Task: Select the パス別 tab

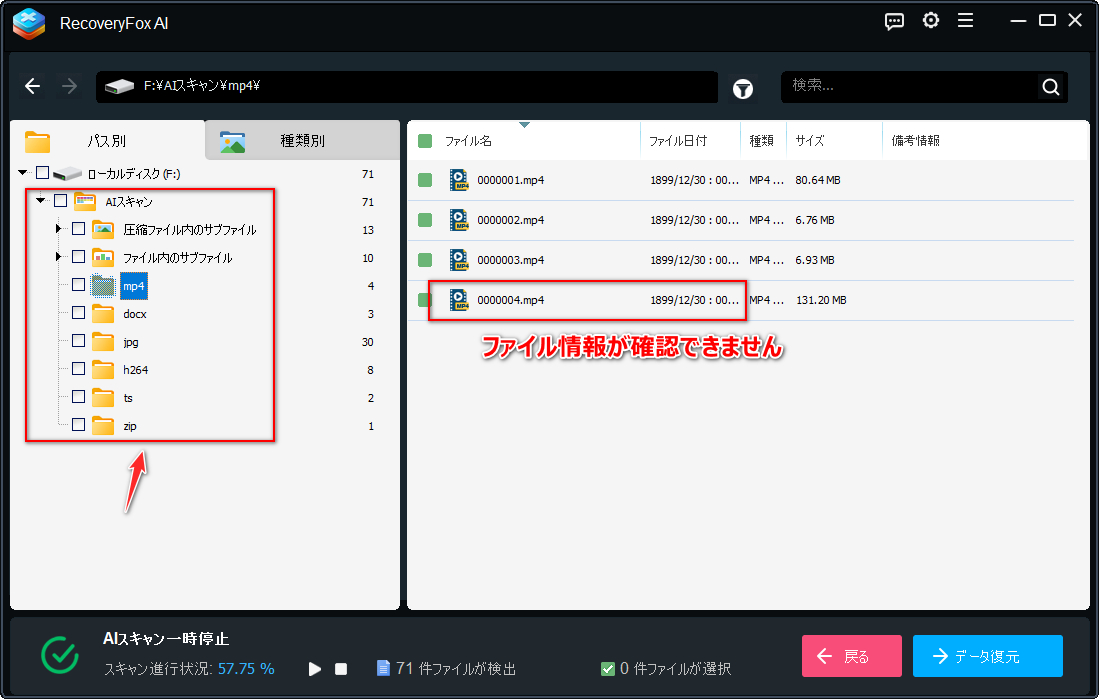Action: point(107,140)
